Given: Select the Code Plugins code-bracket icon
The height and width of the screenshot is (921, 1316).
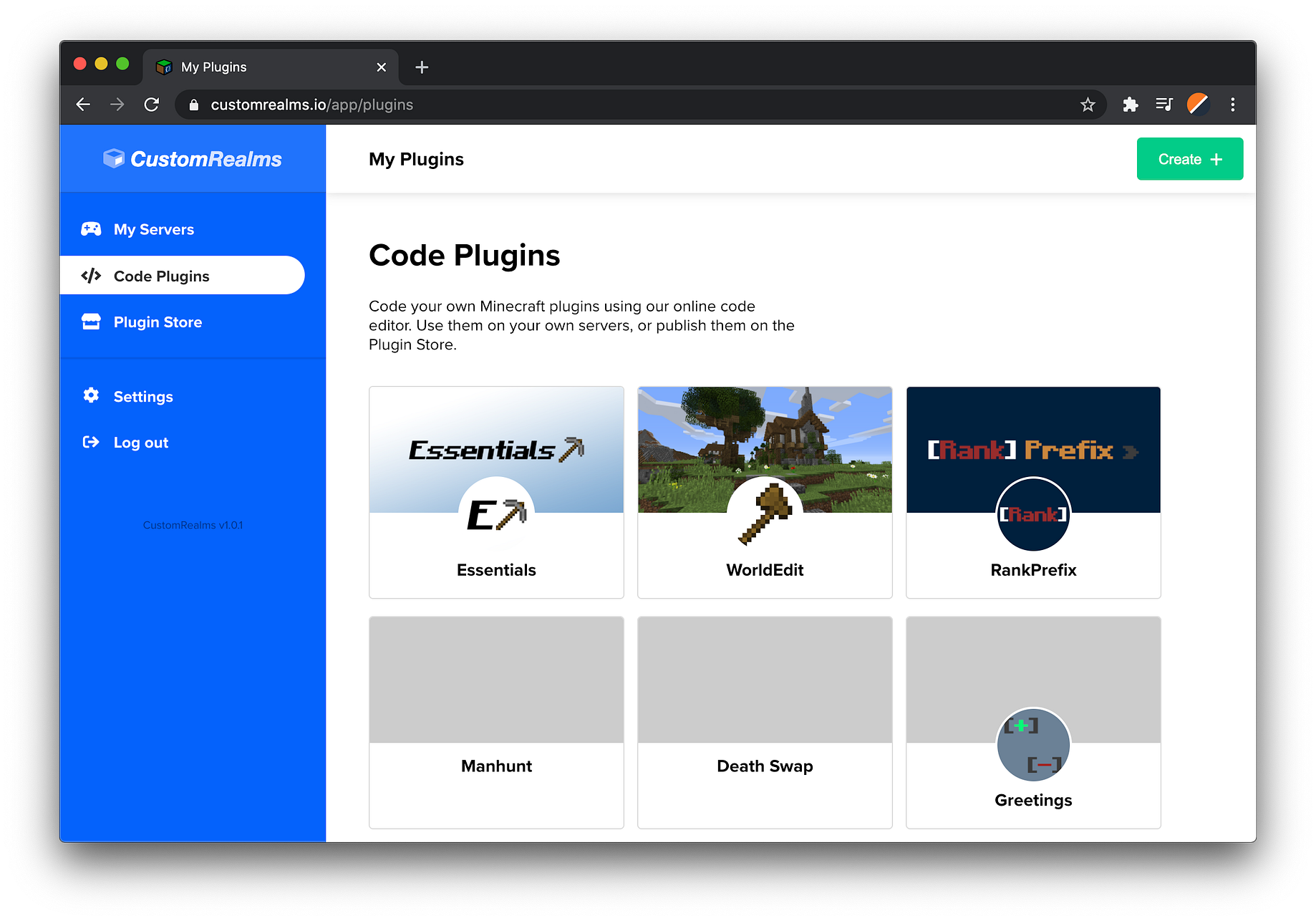Looking at the screenshot, I should point(91,276).
